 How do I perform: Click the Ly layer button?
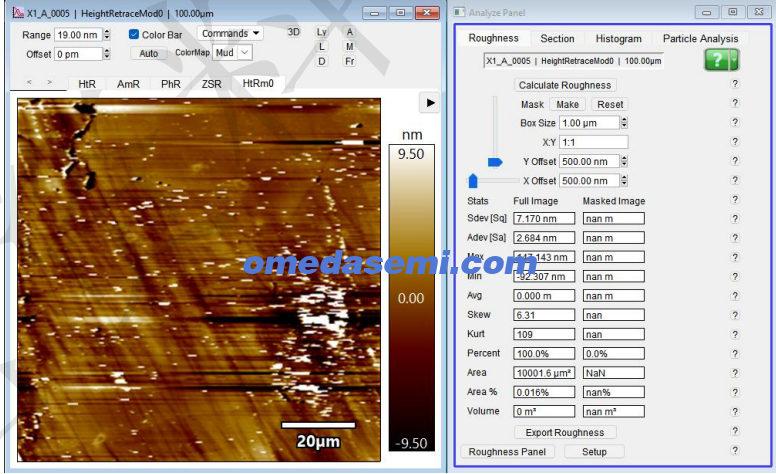coord(322,32)
